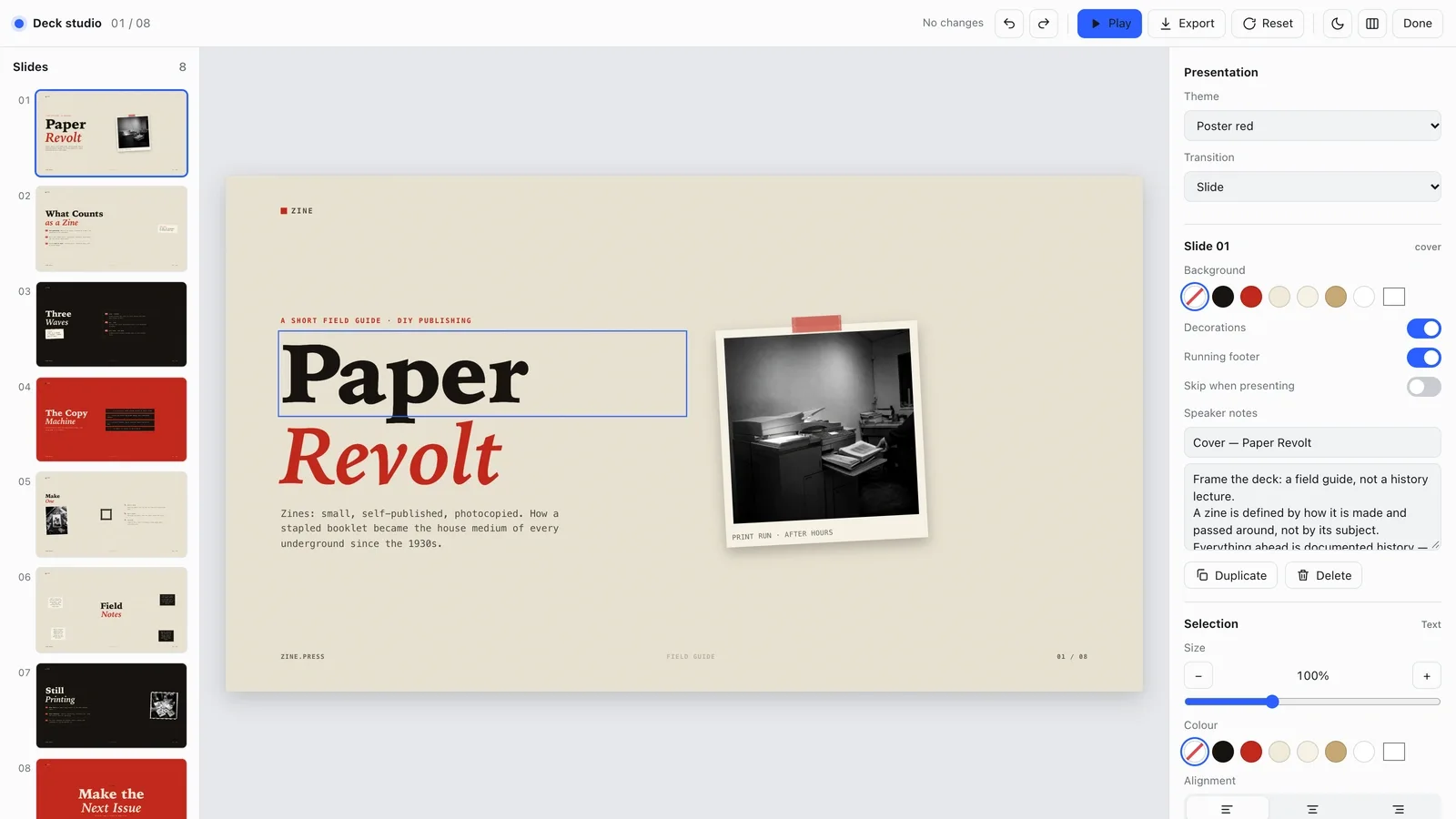The image size is (1456, 819).
Task: Switch to dark mode with moon icon
Action: pyautogui.click(x=1338, y=24)
